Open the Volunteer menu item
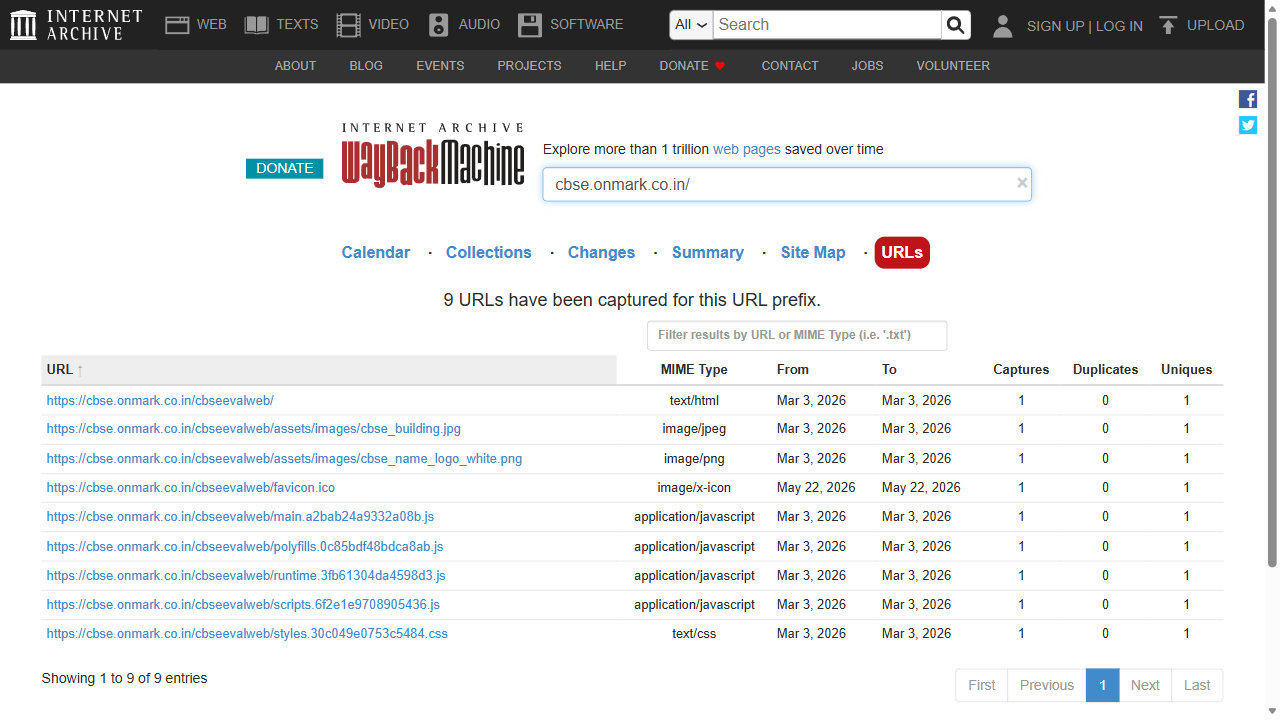 tap(953, 66)
